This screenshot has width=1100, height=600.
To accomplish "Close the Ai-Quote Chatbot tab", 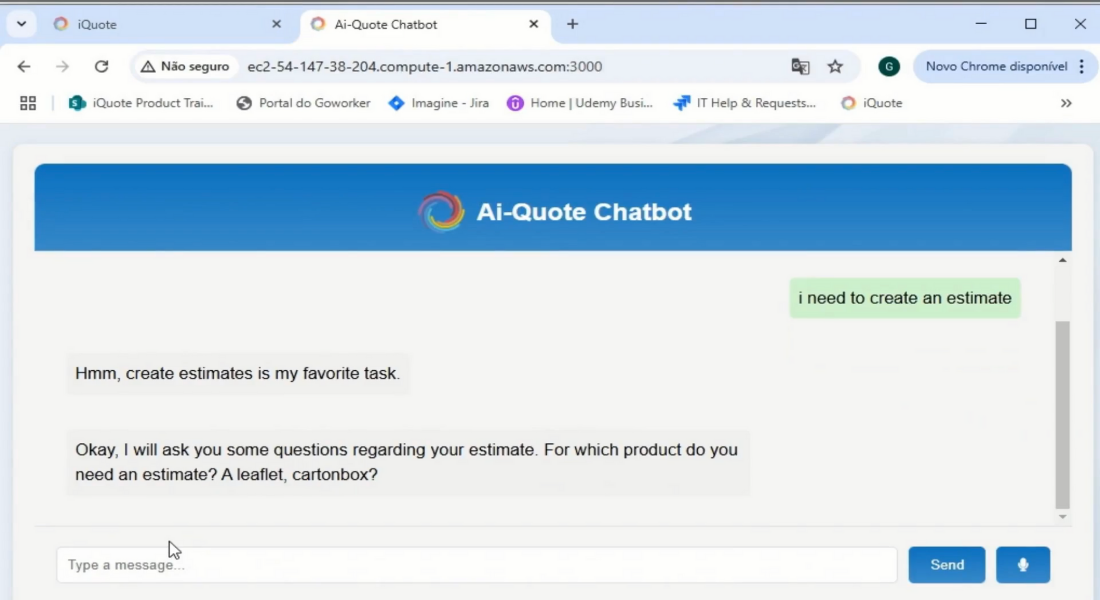I will 534,24.
